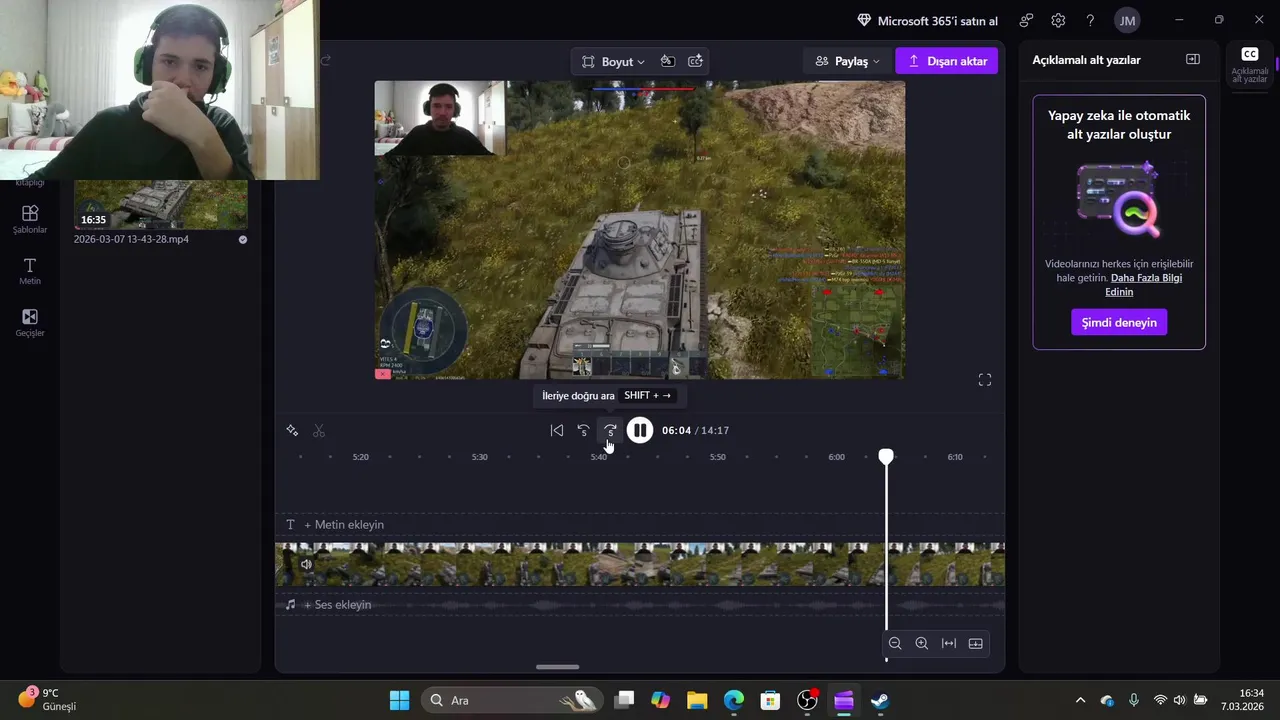Click the Şimdi deneyin button
Image resolution: width=1280 pixels, height=720 pixels.
pyautogui.click(x=1119, y=322)
